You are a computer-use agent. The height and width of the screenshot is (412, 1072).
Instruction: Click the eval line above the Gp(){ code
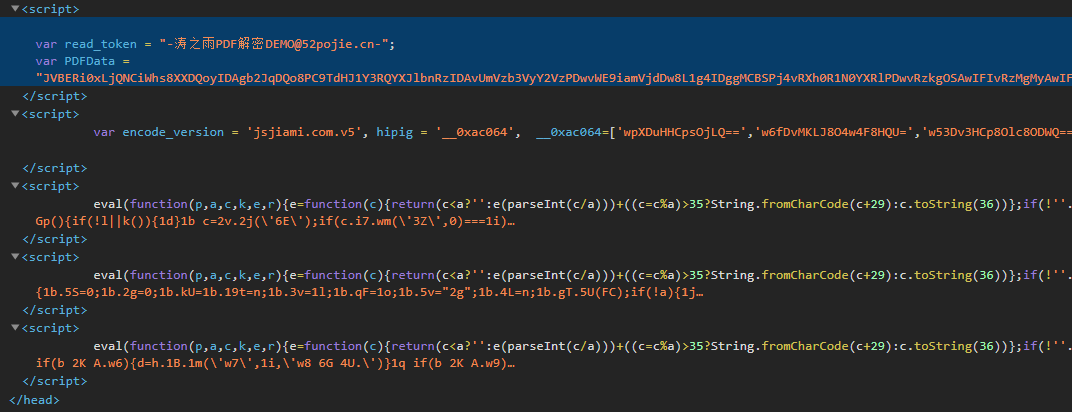point(582,204)
